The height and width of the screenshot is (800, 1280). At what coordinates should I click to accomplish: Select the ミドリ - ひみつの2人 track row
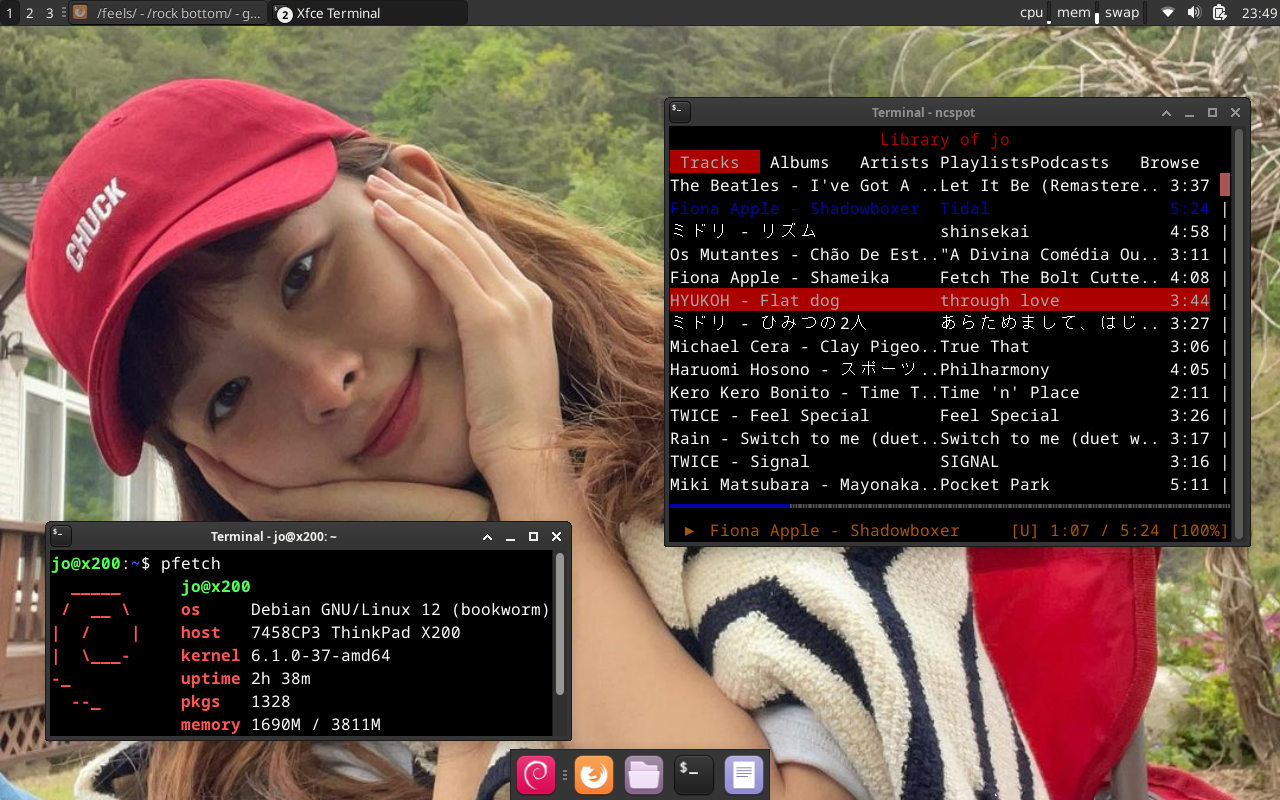[940, 323]
